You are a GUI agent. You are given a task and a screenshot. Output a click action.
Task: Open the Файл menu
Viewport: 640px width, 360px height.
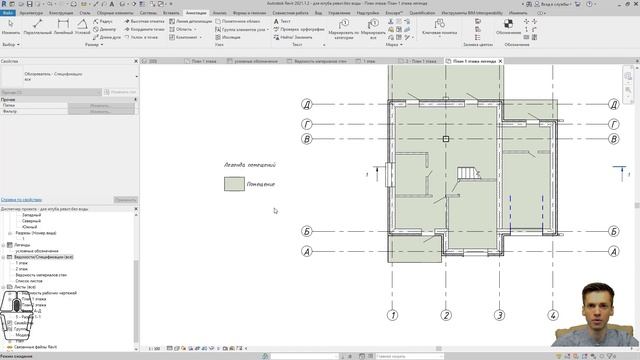coord(8,13)
